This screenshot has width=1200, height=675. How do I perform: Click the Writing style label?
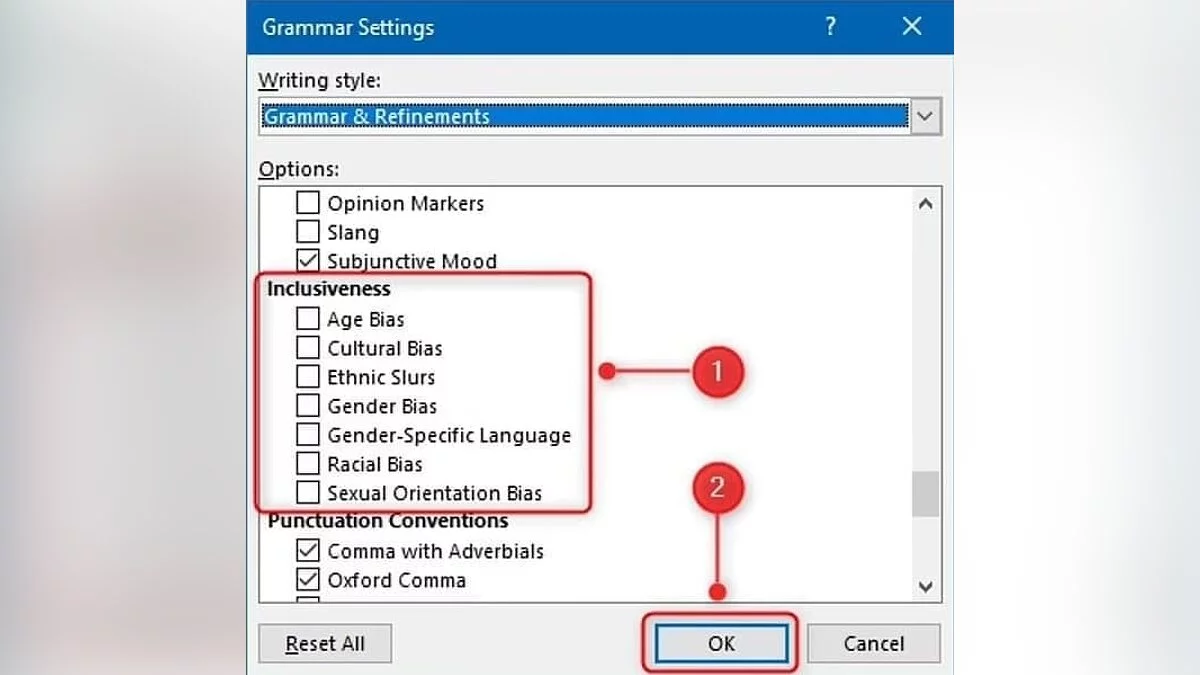[x=319, y=80]
